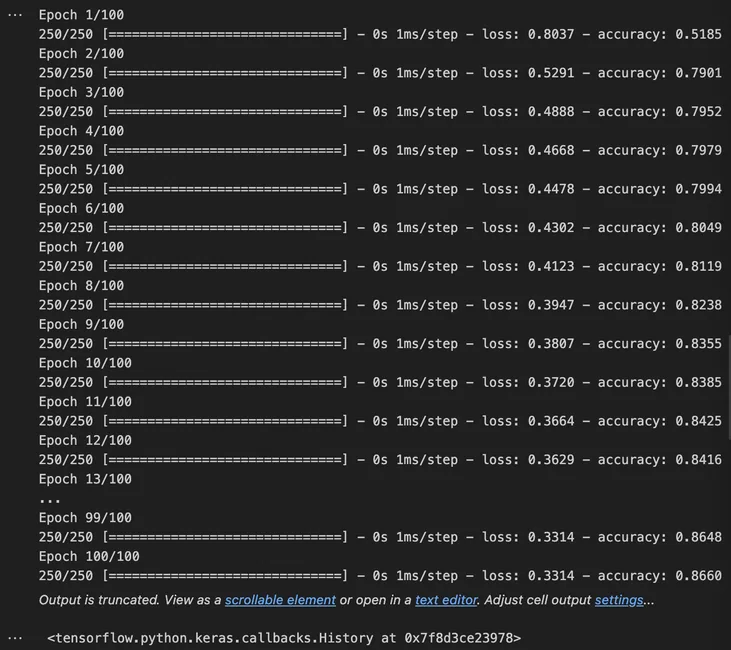
Task: Select the text 'Epoch 5/100'
Action: [81, 170]
